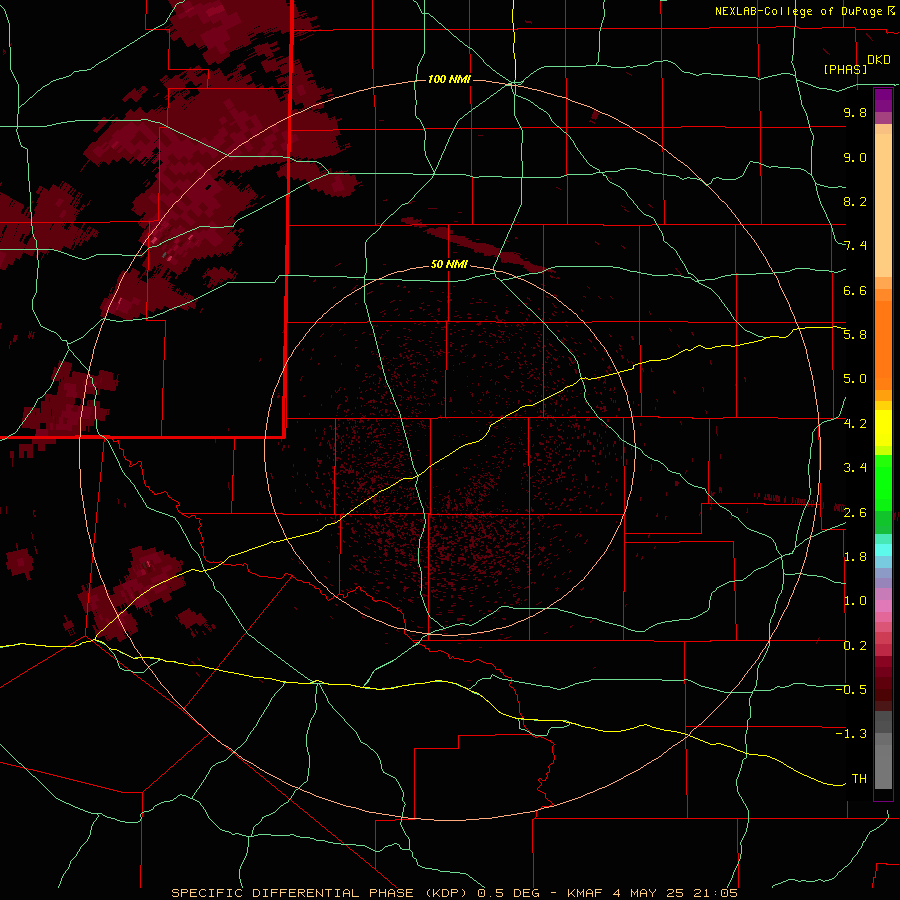Click the 100 NMI range ring label
The image size is (900, 900).
coord(449,79)
